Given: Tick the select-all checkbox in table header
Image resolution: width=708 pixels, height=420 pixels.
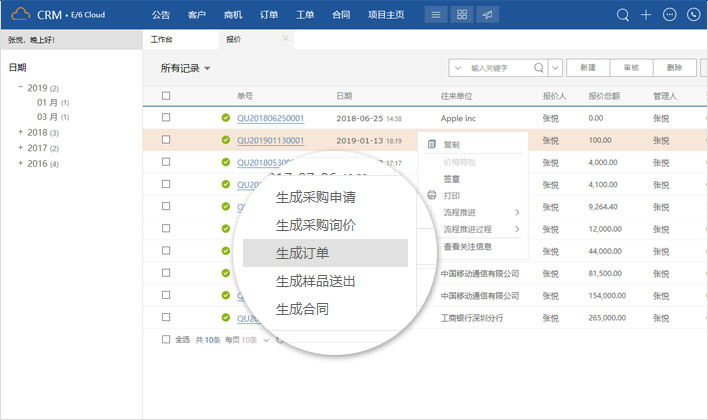Looking at the screenshot, I should 166,96.
